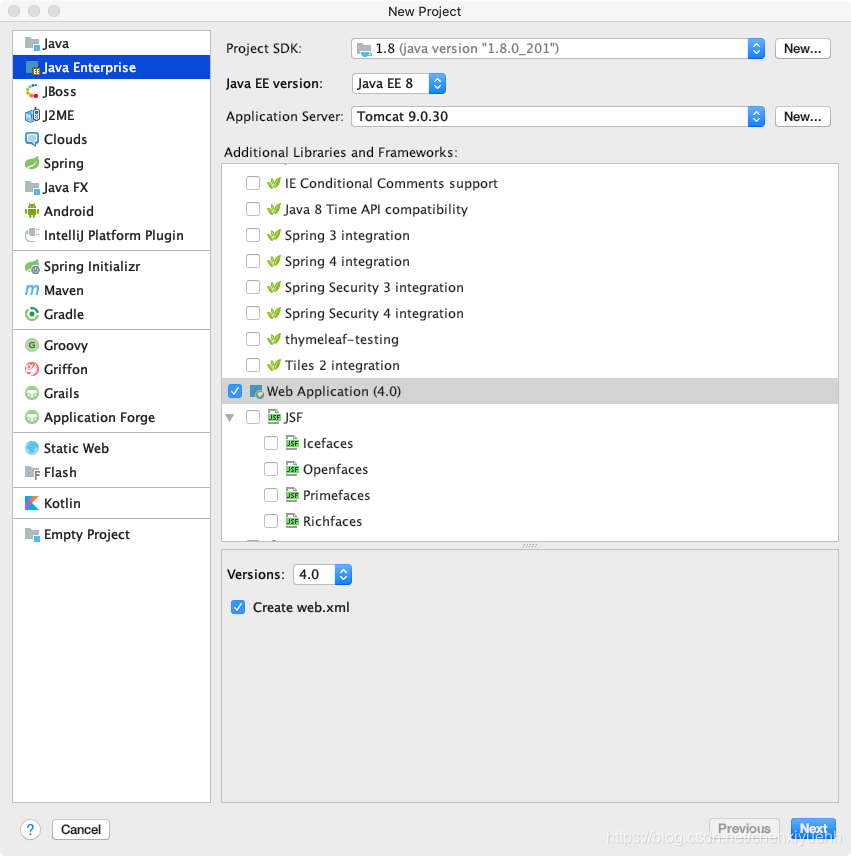Screen dimensions: 851x856
Task: Uncheck Create web.xml option
Action: 238,607
